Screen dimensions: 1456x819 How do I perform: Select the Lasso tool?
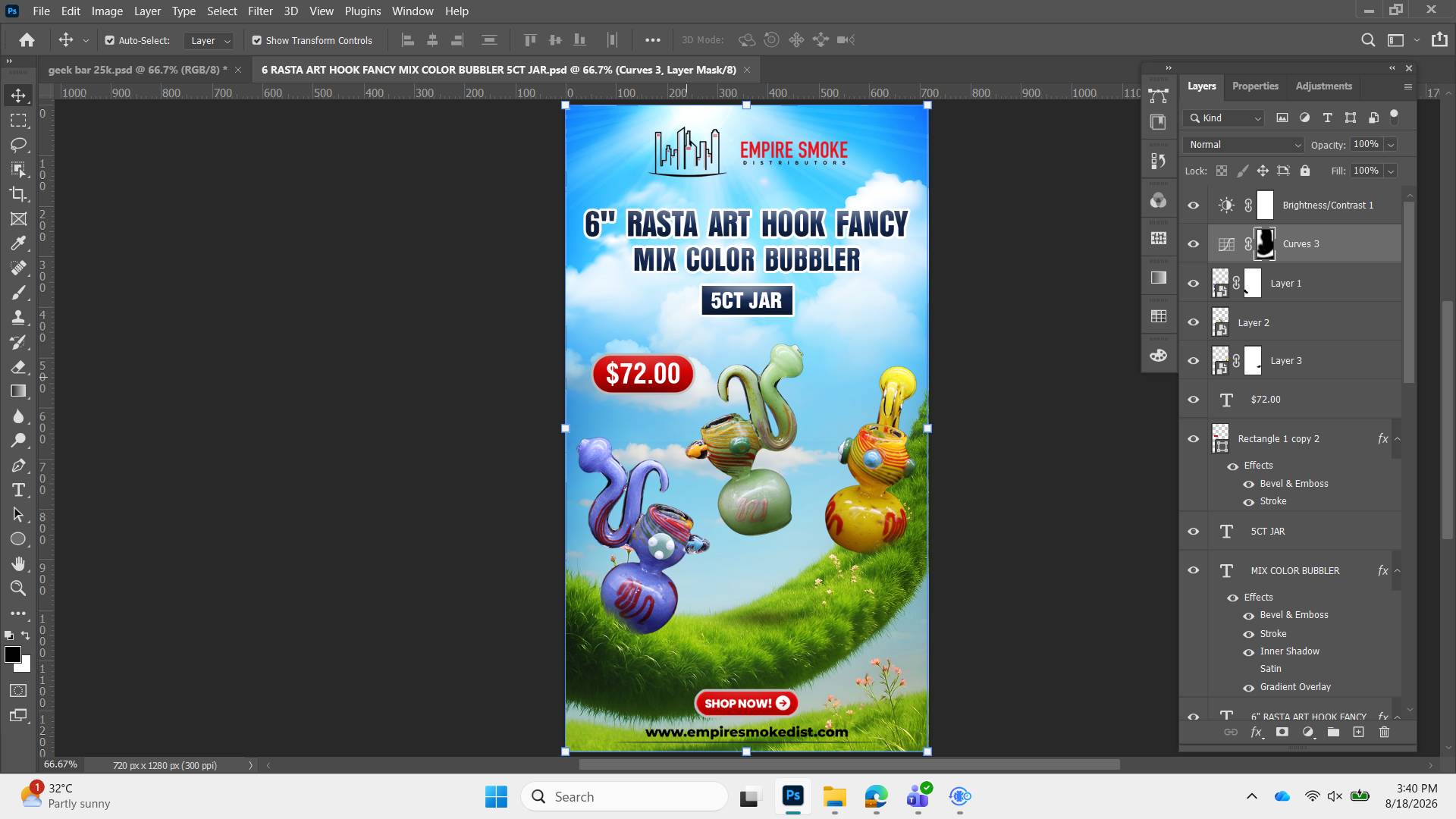pyautogui.click(x=18, y=145)
